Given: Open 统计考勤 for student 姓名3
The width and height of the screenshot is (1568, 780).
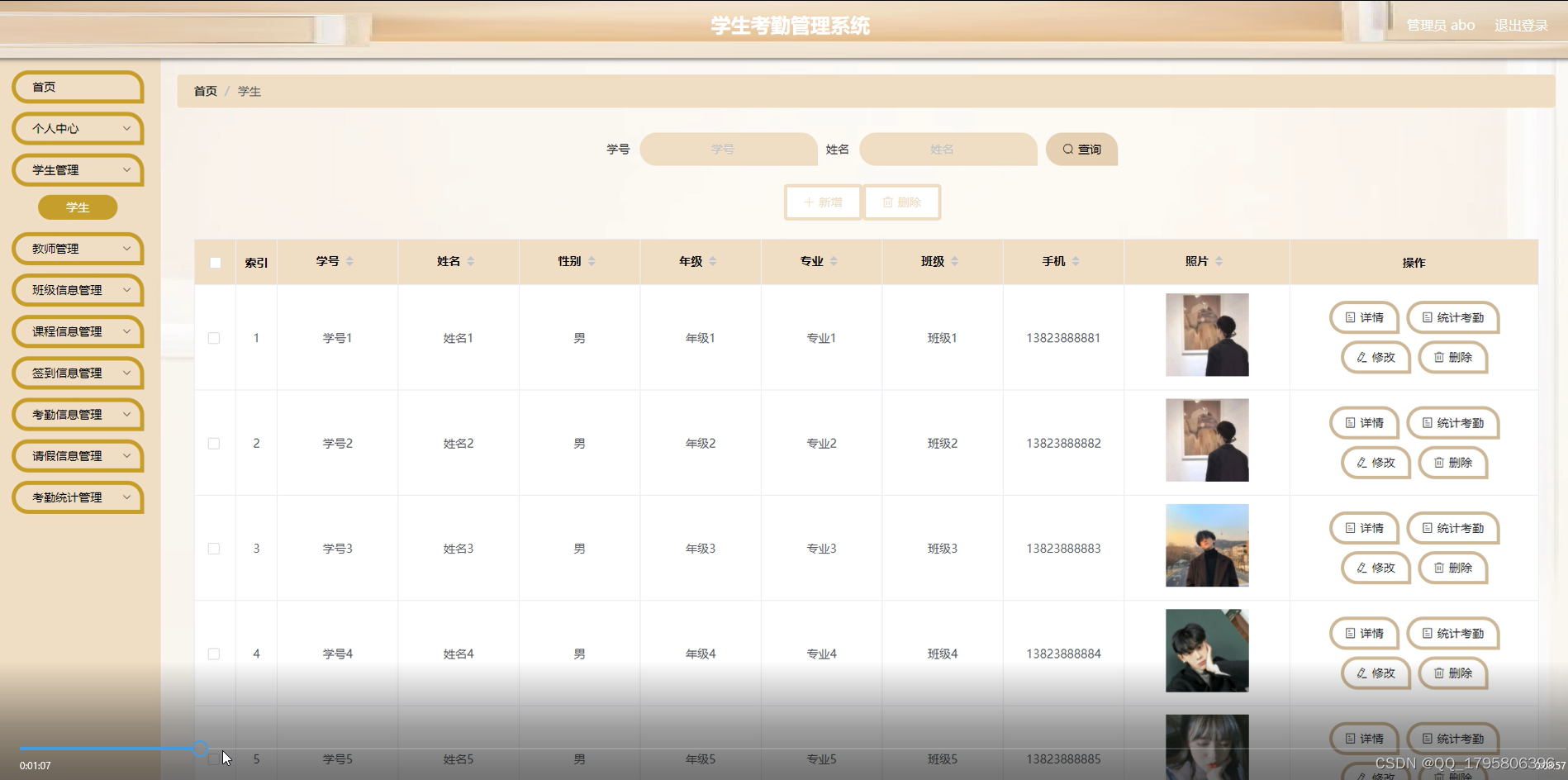Looking at the screenshot, I should coord(1452,527).
